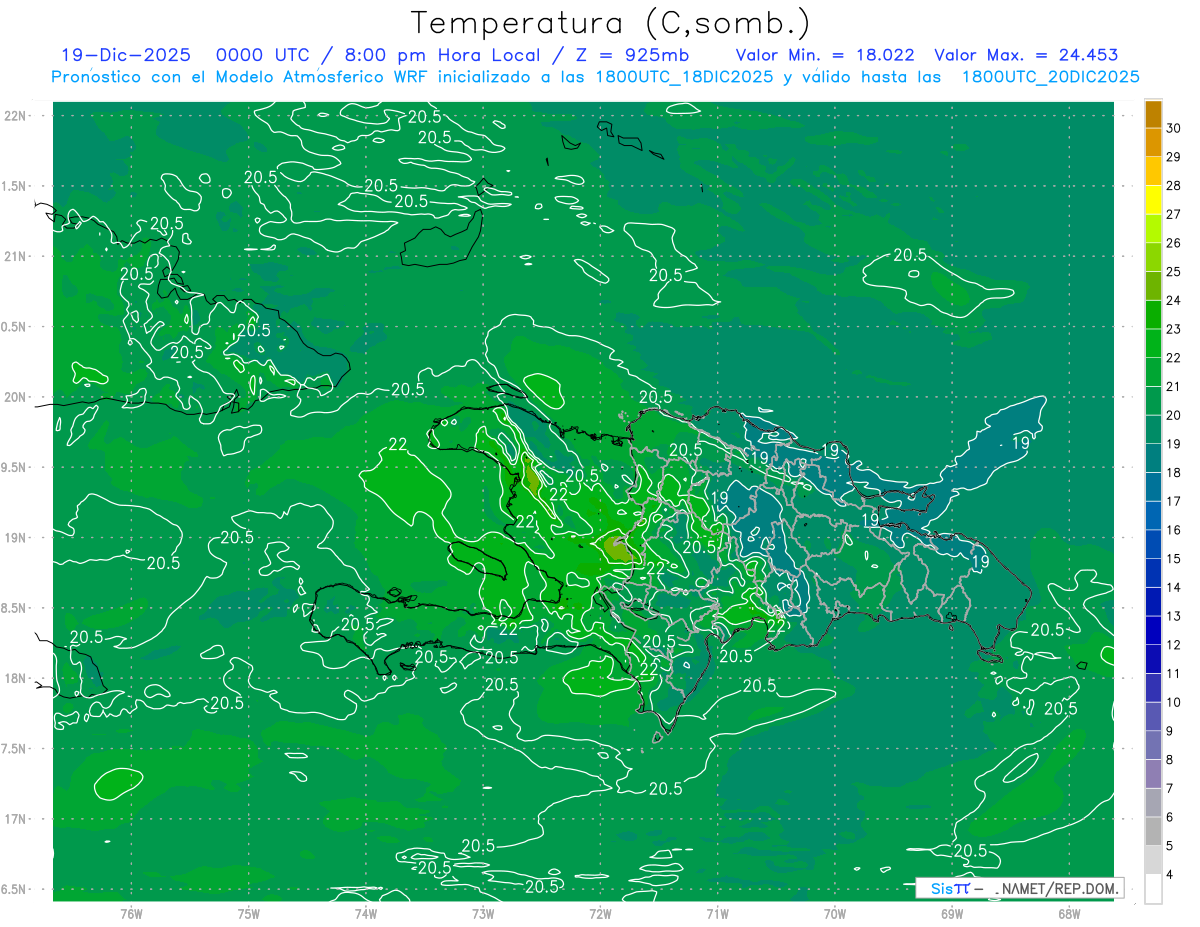Click the legend value '26'
Viewport: 1200px width, 927px height.
click(1174, 243)
